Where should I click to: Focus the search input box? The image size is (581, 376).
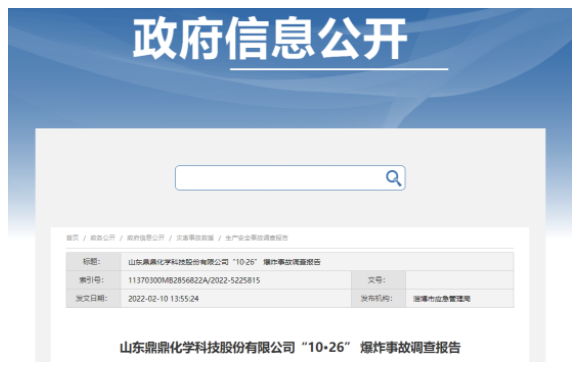(x=290, y=178)
